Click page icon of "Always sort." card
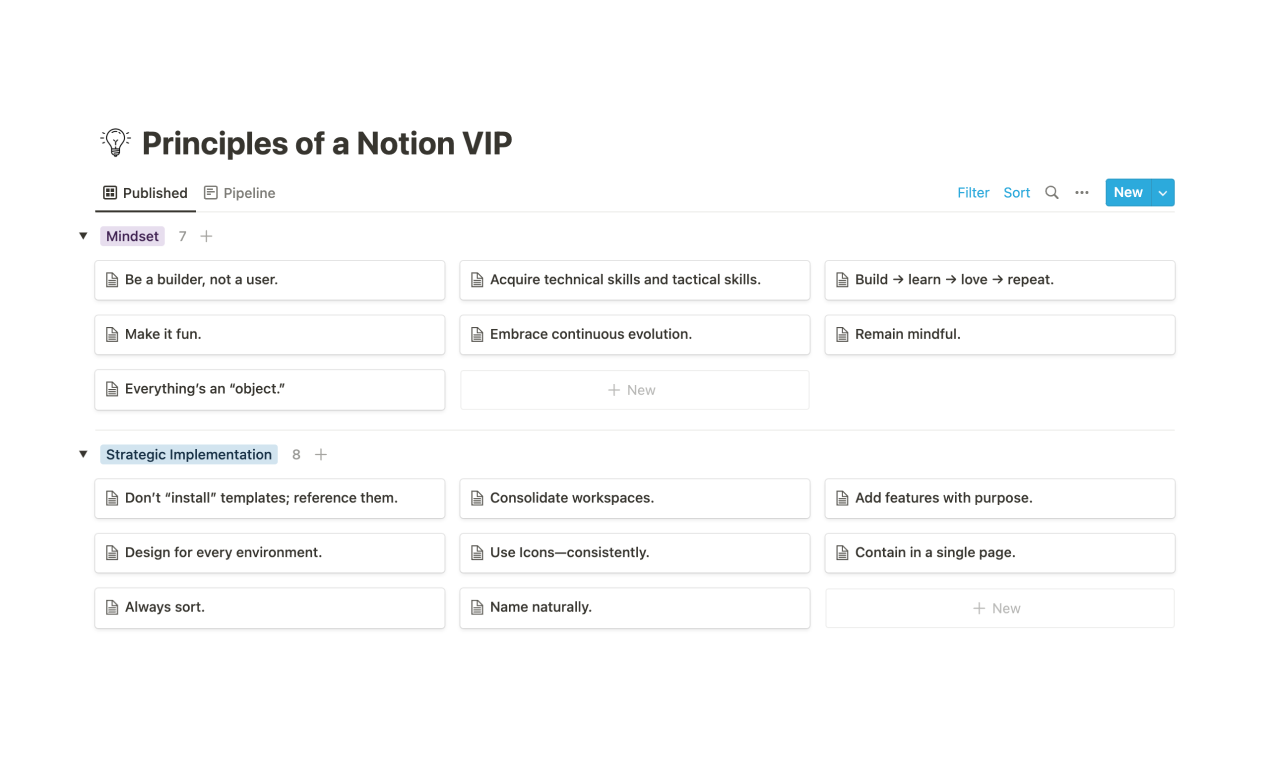Viewport: 1270px width, 760px height. 112,608
